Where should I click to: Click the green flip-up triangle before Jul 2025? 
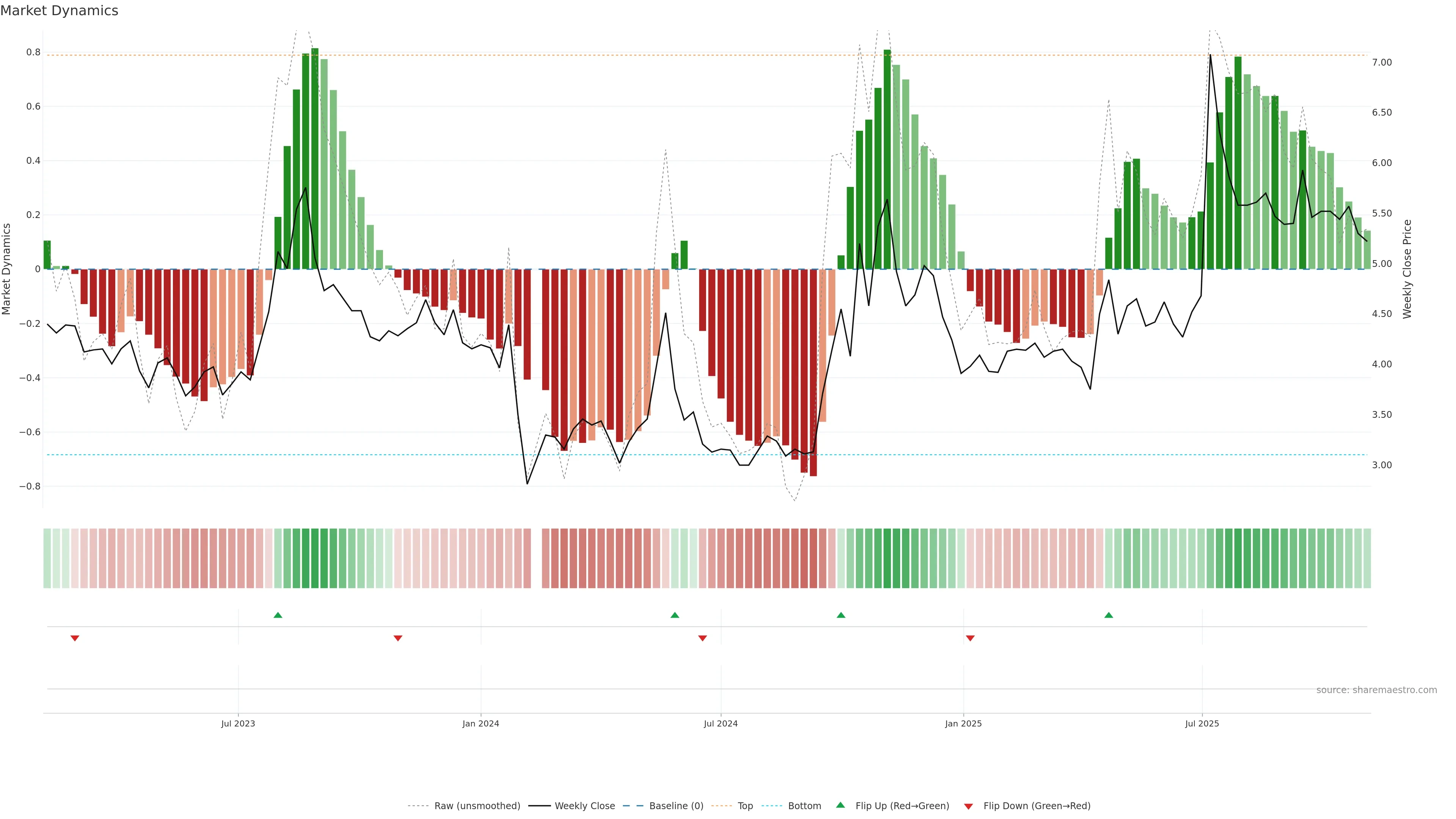[1108, 615]
